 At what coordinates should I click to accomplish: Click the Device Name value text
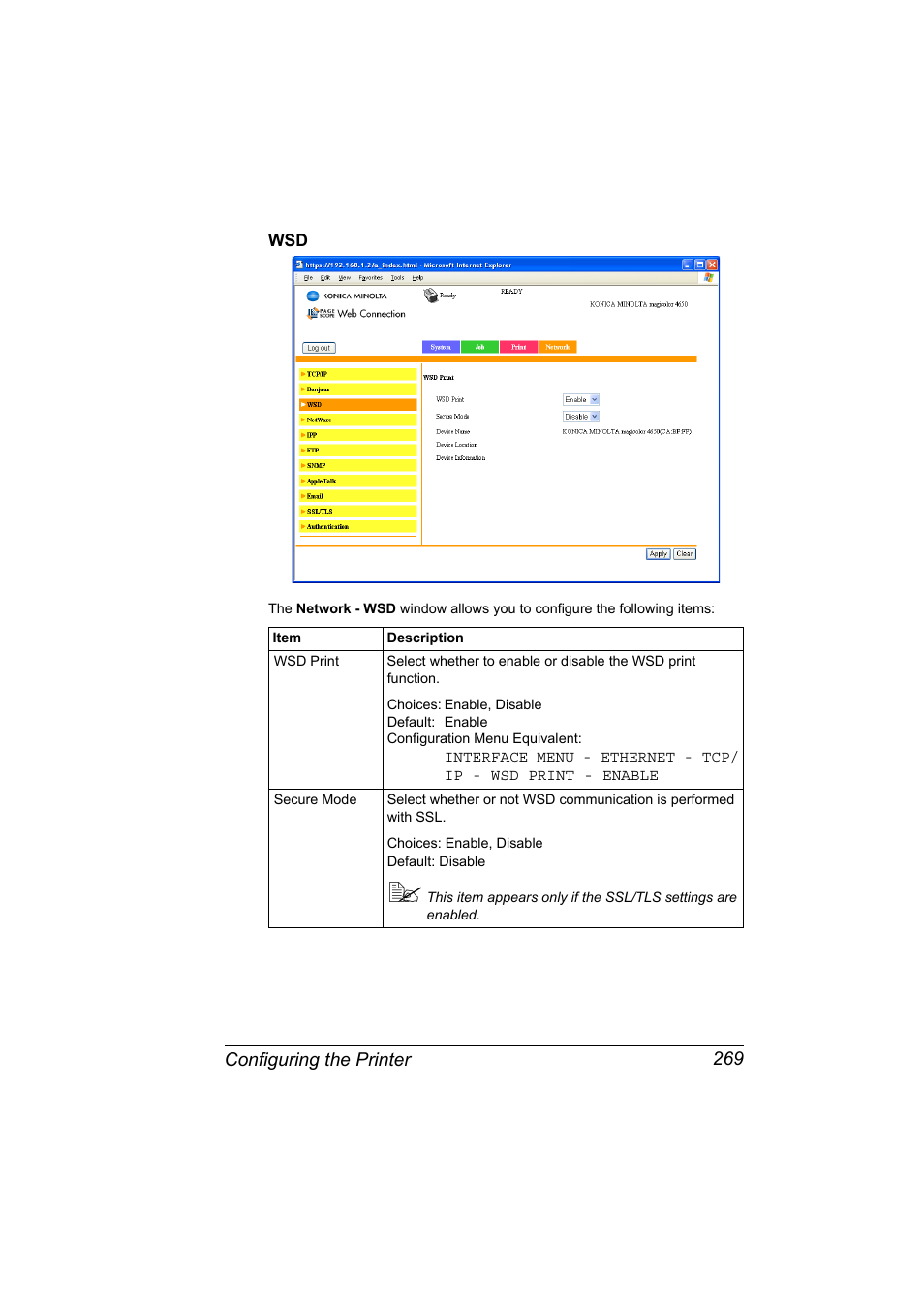click(x=627, y=432)
